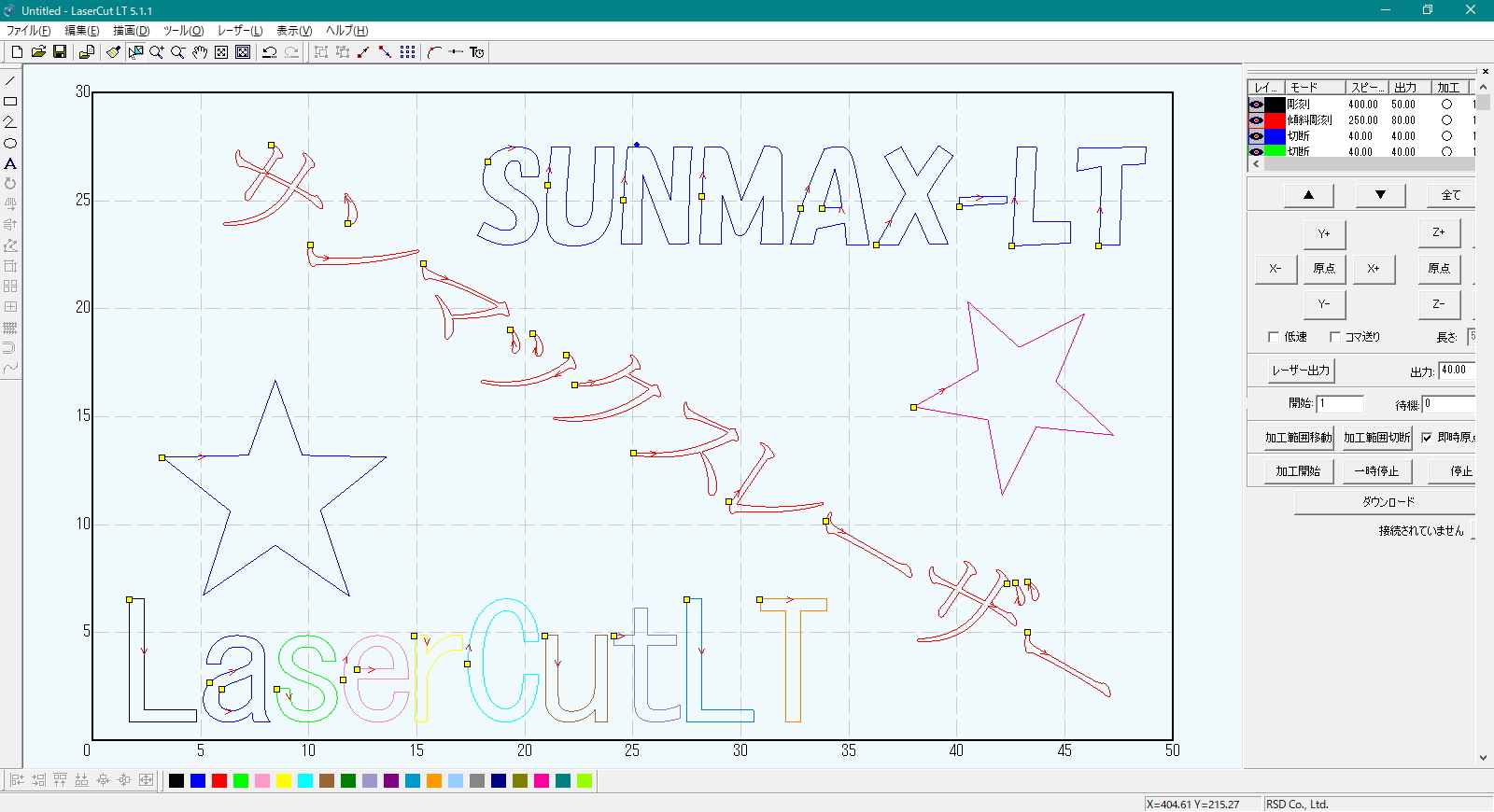Click the レーザー出力 button
This screenshot has width=1494, height=812.
coord(1301,371)
